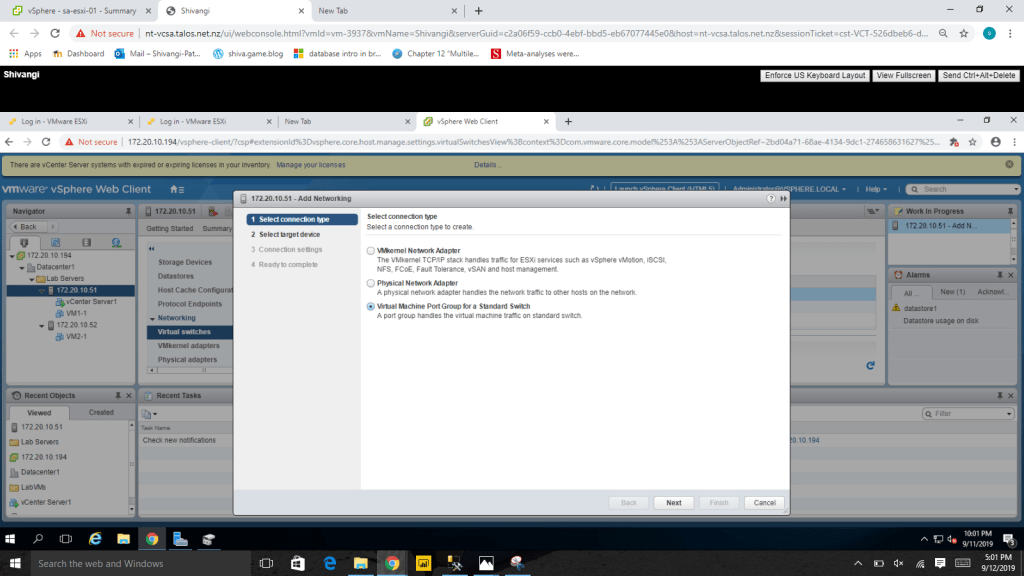Switch to the Networking navigator tab icon

pos(116,242)
